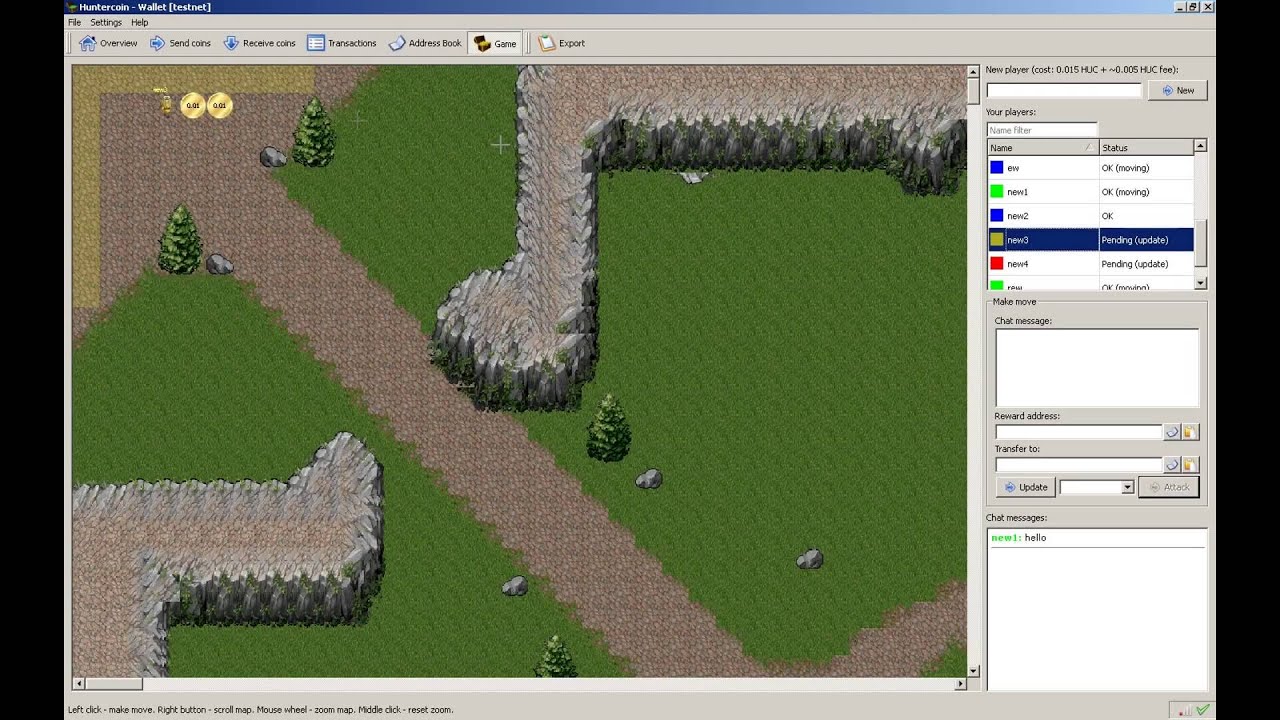Sort players by Status column
Screen dimensions: 1280x720
pyautogui.click(x=1146, y=148)
